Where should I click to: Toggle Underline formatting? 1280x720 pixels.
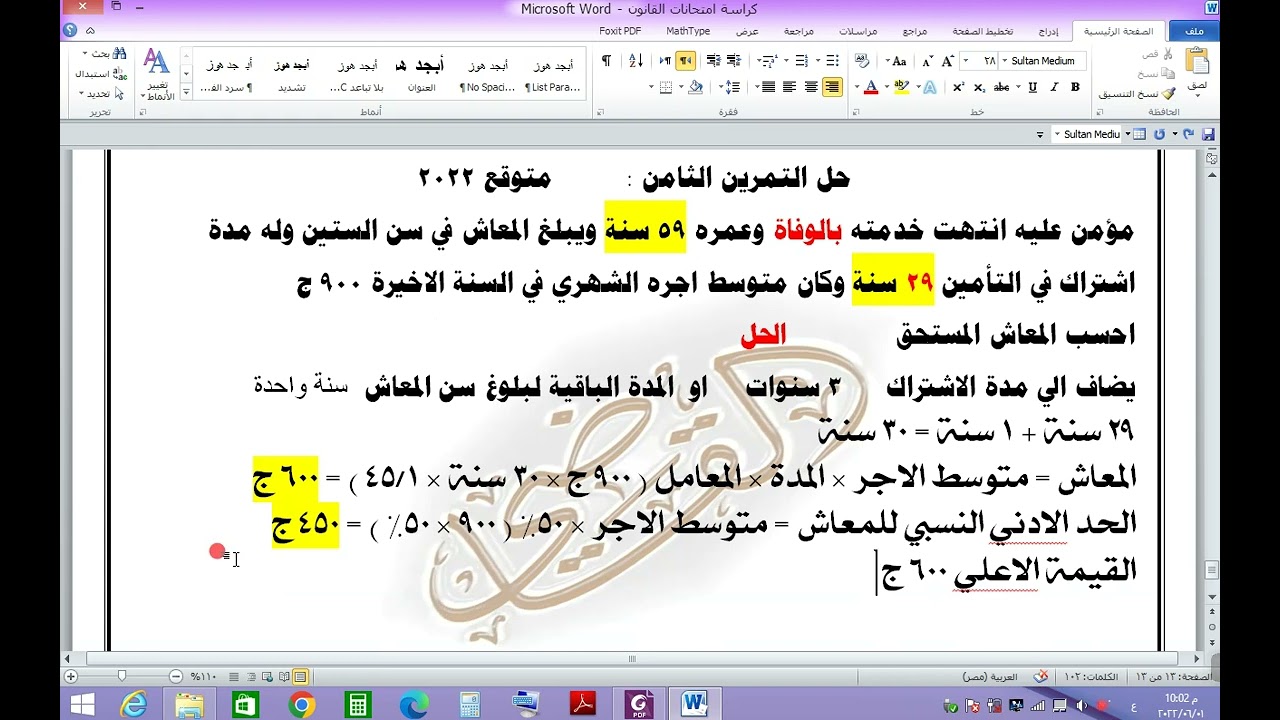[x=1033, y=87]
